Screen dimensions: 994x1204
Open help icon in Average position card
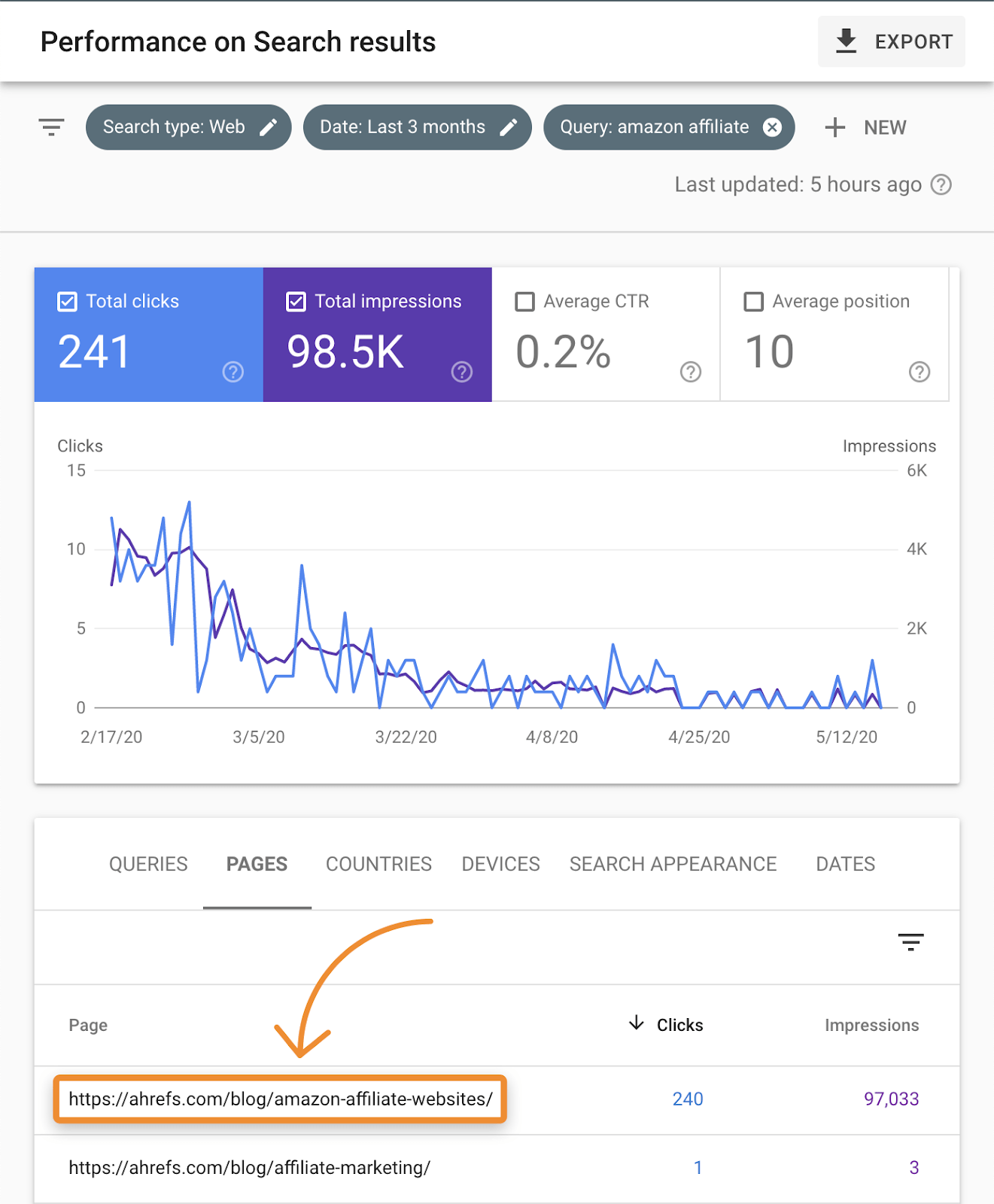(920, 372)
